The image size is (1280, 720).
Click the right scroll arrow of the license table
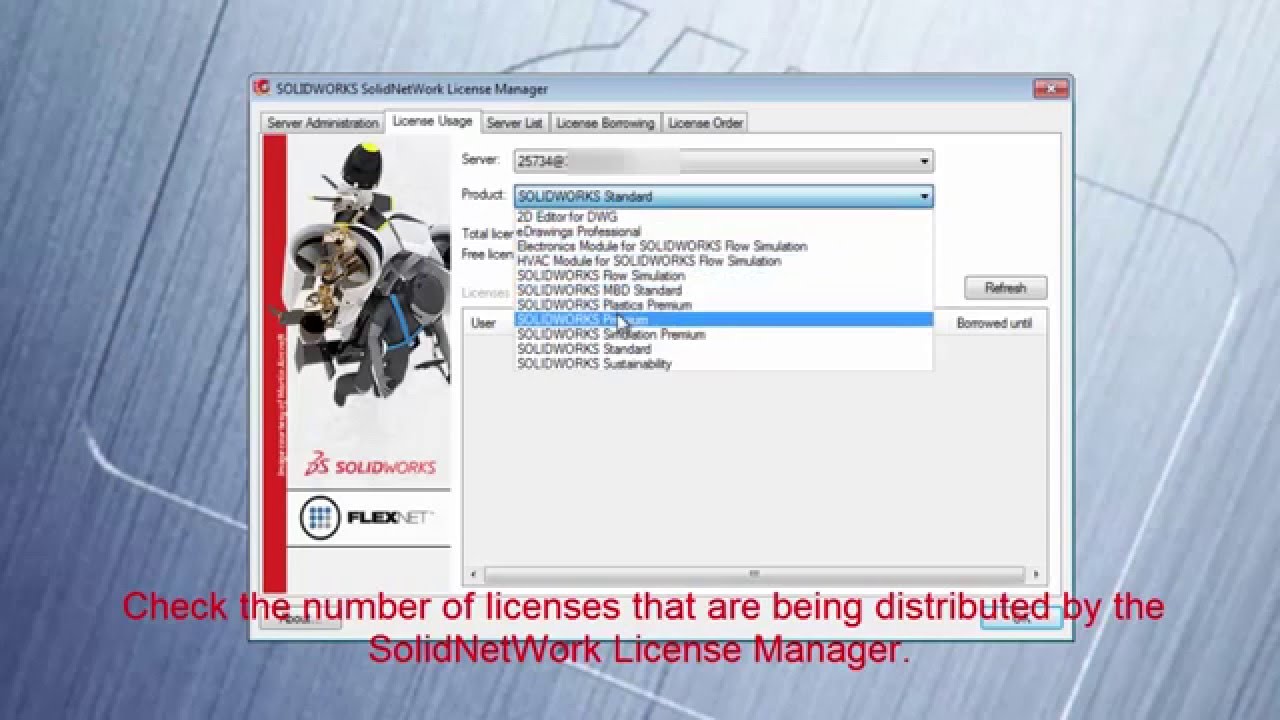pyautogui.click(x=1035, y=575)
